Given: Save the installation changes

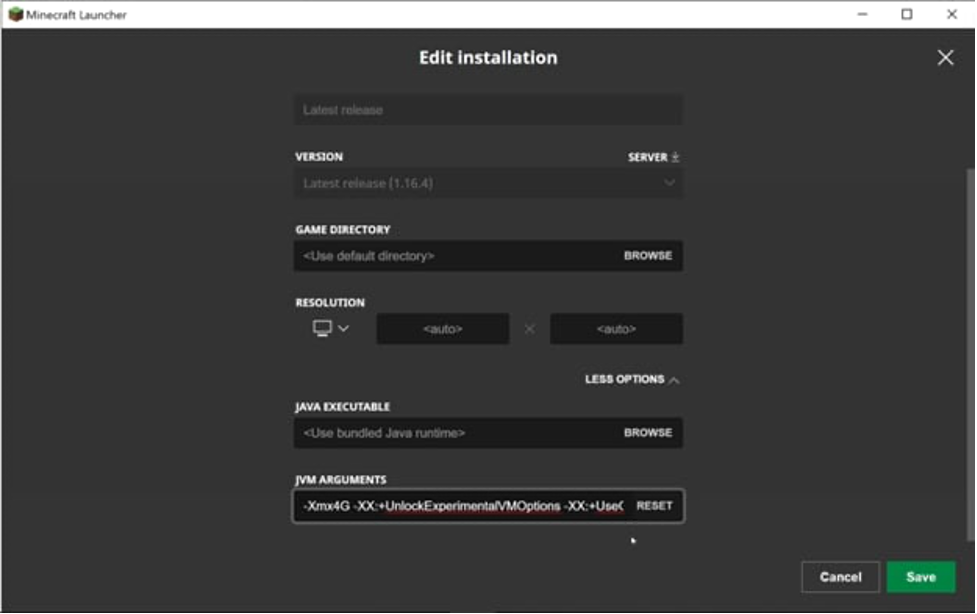Looking at the screenshot, I should click(x=920, y=577).
